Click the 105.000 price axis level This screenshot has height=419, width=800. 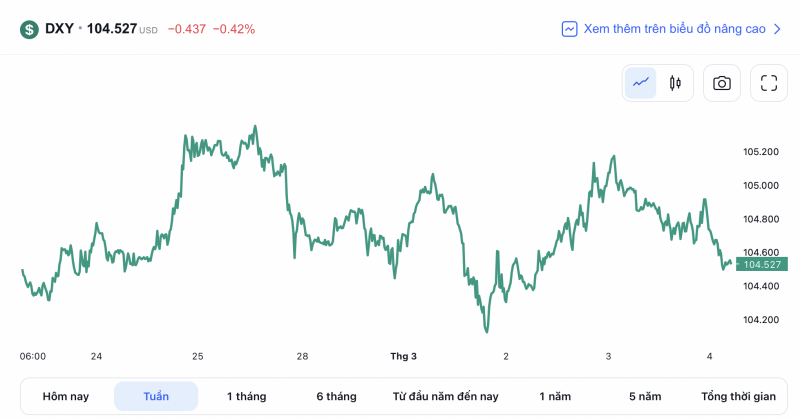tap(761, 185)
